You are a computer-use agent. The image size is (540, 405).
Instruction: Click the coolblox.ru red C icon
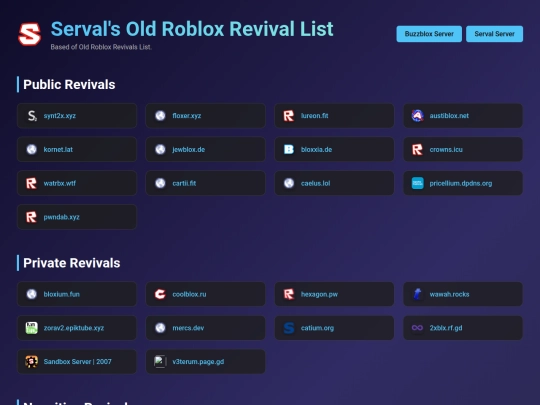click(x=160, y=294)
